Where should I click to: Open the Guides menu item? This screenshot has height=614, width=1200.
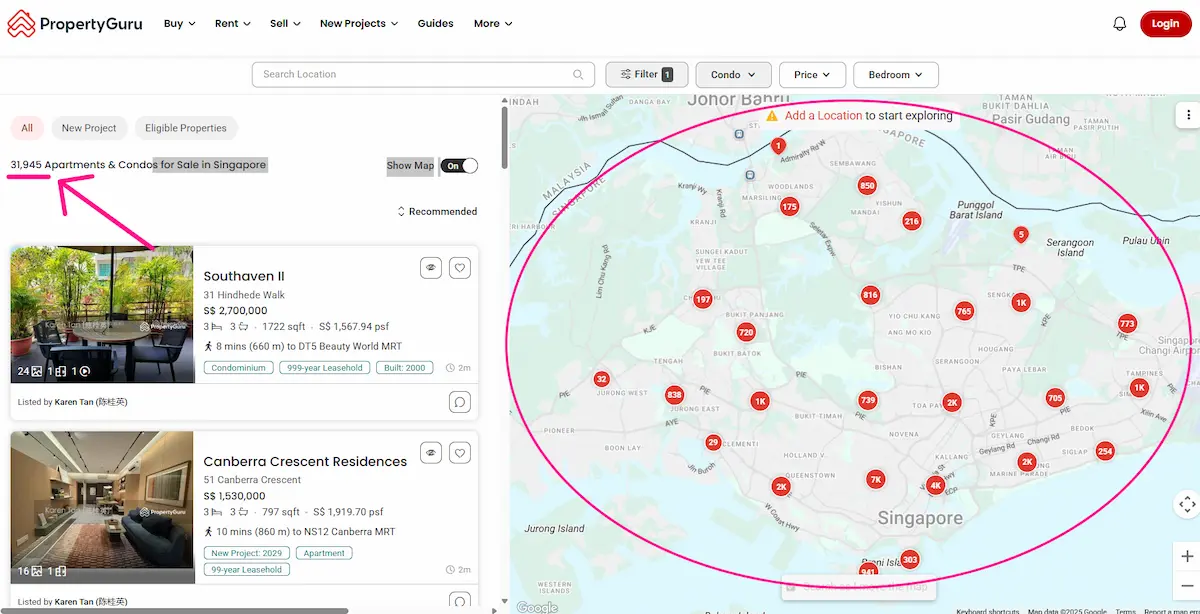tap(435, 24)
